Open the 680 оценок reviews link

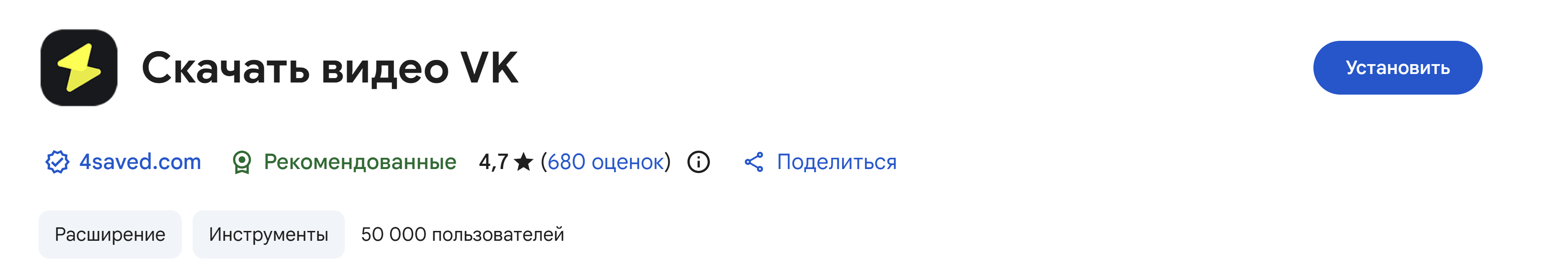click(606, 162)
